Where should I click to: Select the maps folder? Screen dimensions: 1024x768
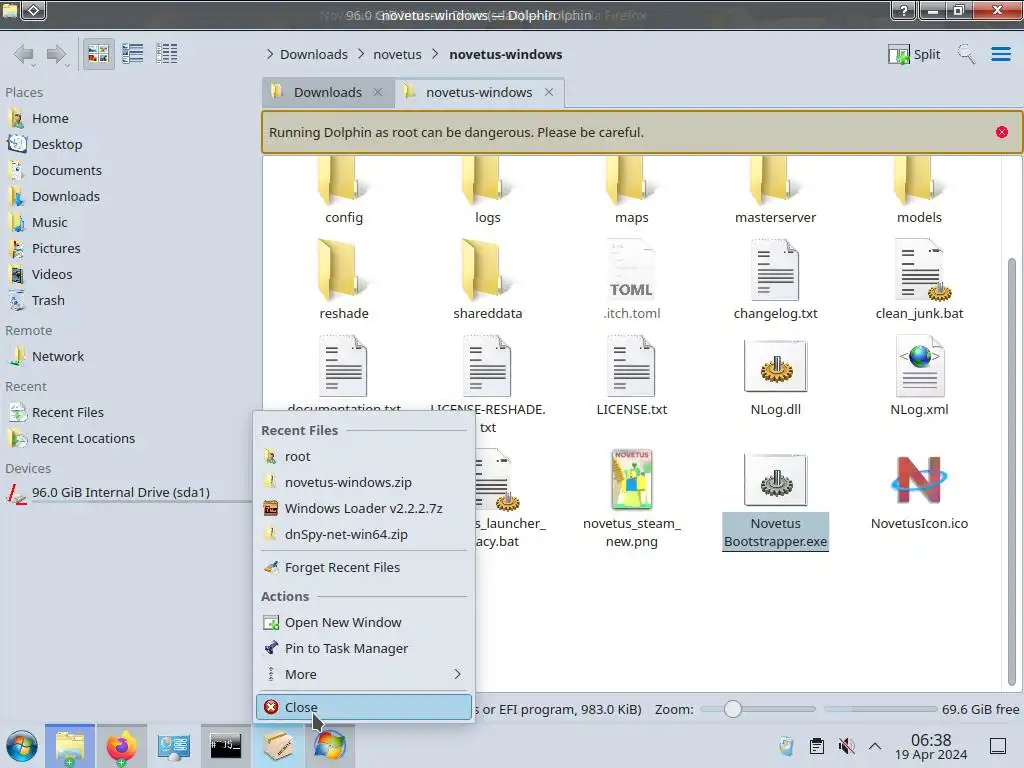click(x=631, y=191)
